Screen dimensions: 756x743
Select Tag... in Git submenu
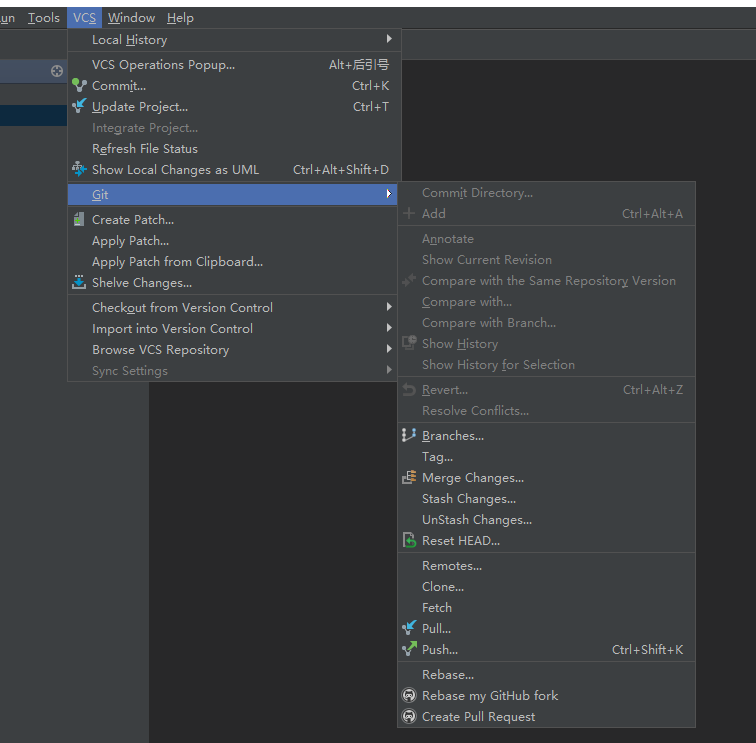tap(546, 457)
